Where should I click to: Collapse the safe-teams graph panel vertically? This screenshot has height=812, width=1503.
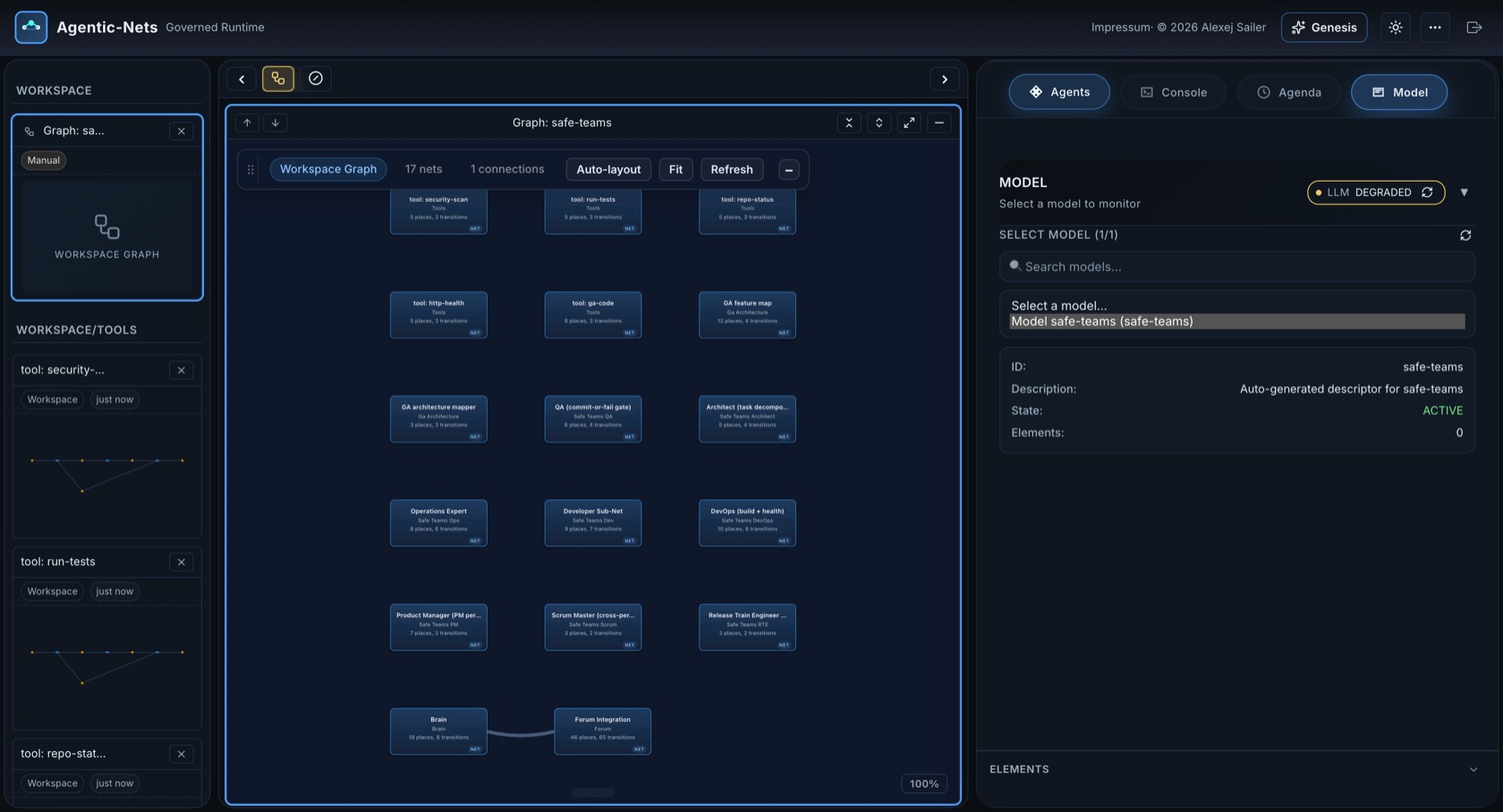pyautogui.click(x=849, y=123)
